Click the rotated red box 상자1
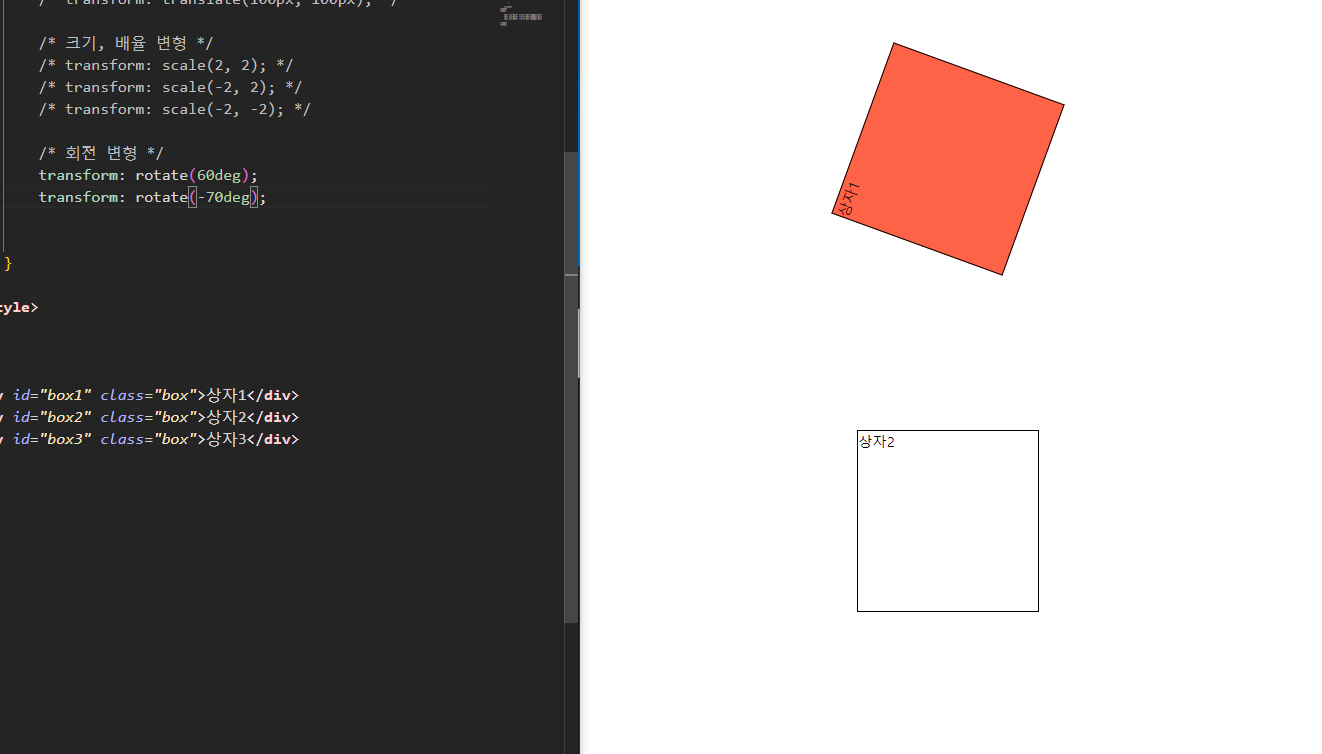The height and width of the screenshot is (754, 1322). 948,158
